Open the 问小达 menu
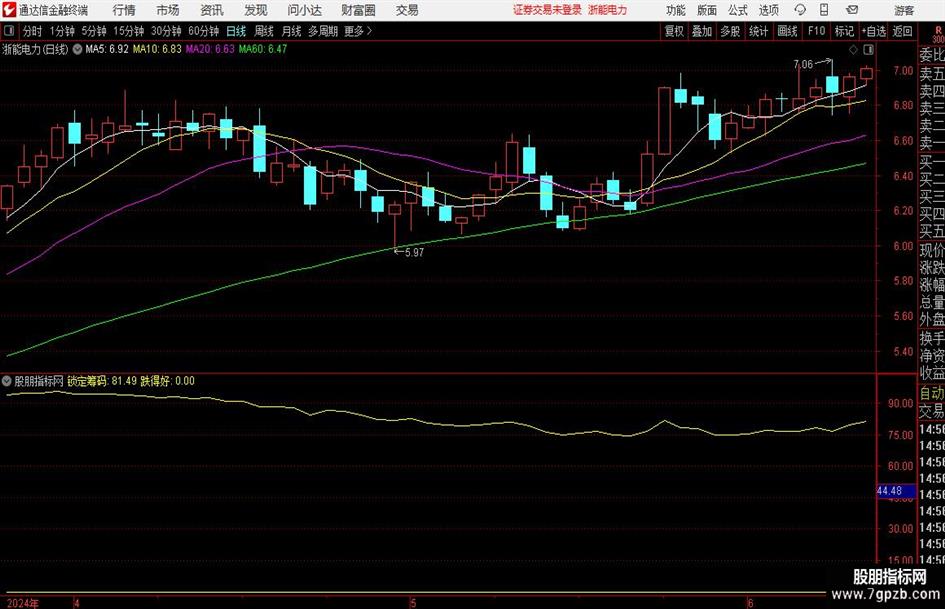Image resolution: width=945 pixels, height=609 pixels. tap(305, 10)
